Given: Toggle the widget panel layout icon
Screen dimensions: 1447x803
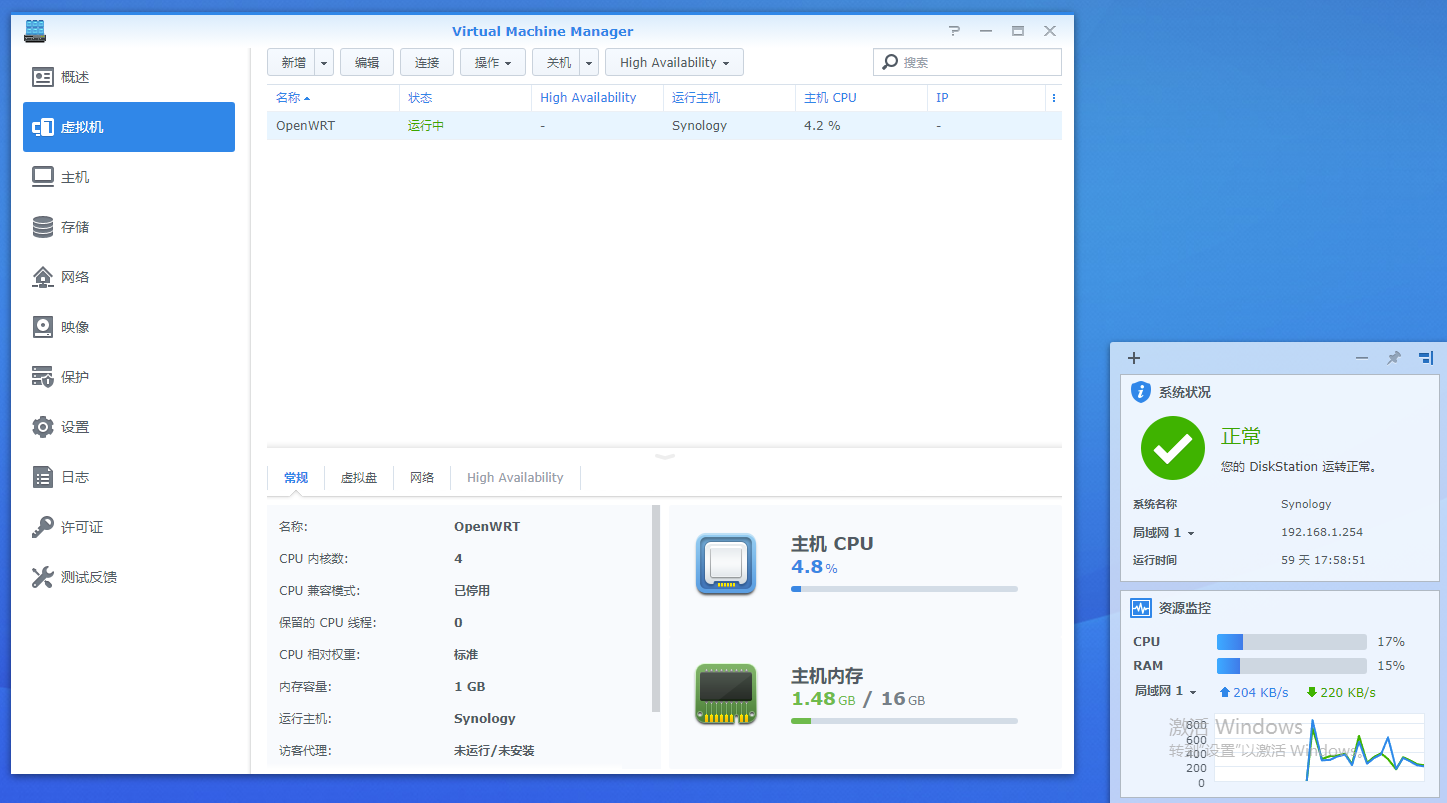Looking at the screenshot, I should click(x=1426, y=358).
